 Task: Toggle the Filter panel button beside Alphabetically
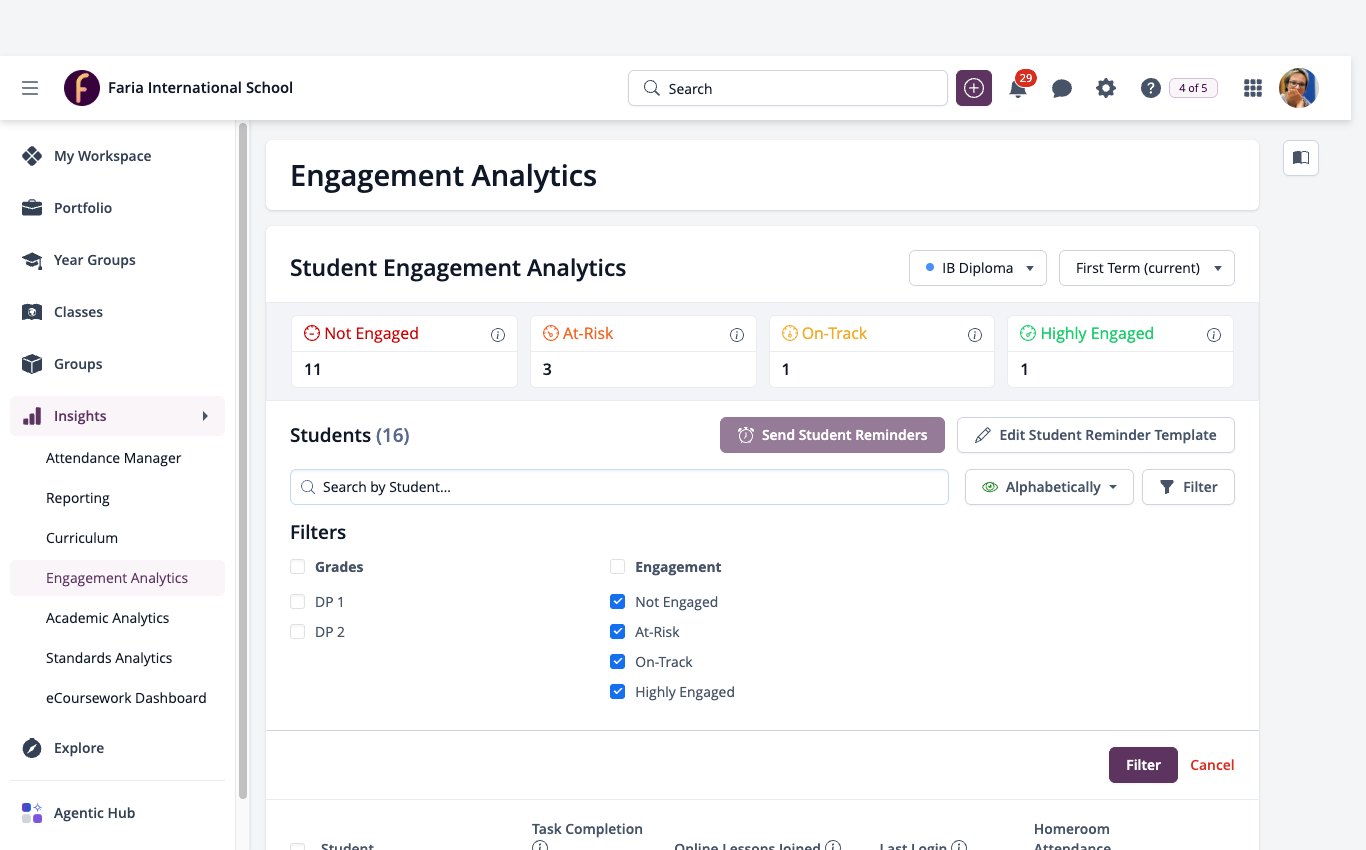tap(1188, 487)
